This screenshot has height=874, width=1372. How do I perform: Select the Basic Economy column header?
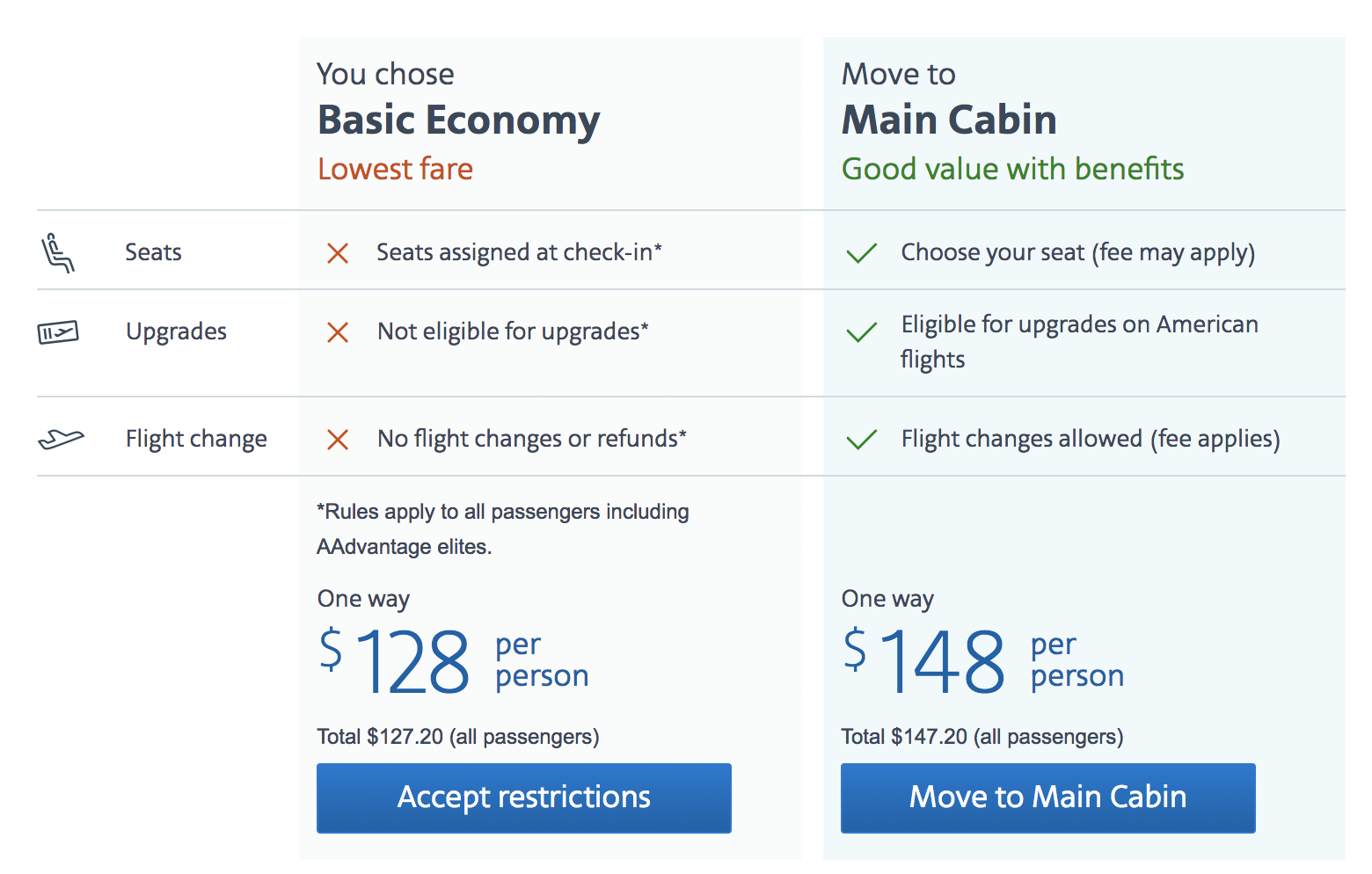[458, 120]
